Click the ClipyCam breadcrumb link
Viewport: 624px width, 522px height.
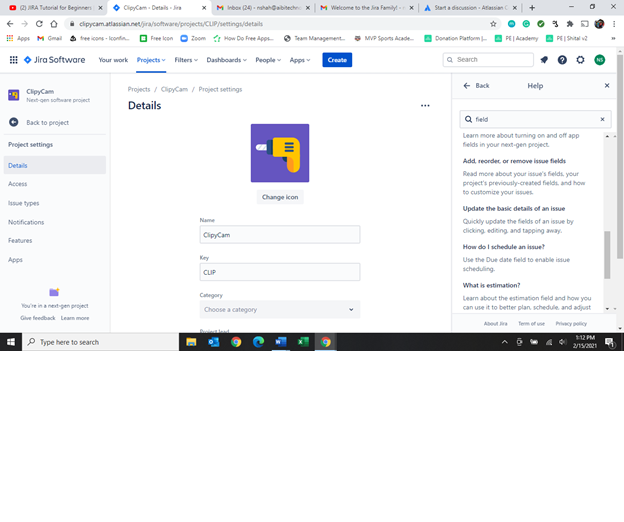tap(174, 89)
